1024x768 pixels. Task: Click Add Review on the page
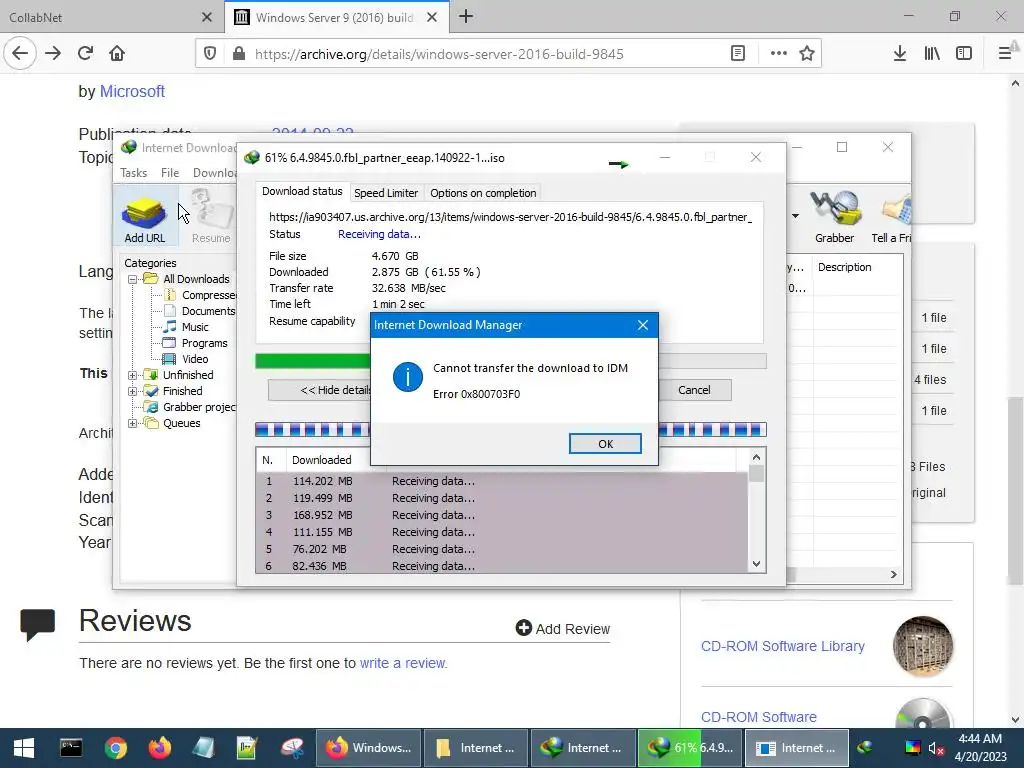point(562,628)
